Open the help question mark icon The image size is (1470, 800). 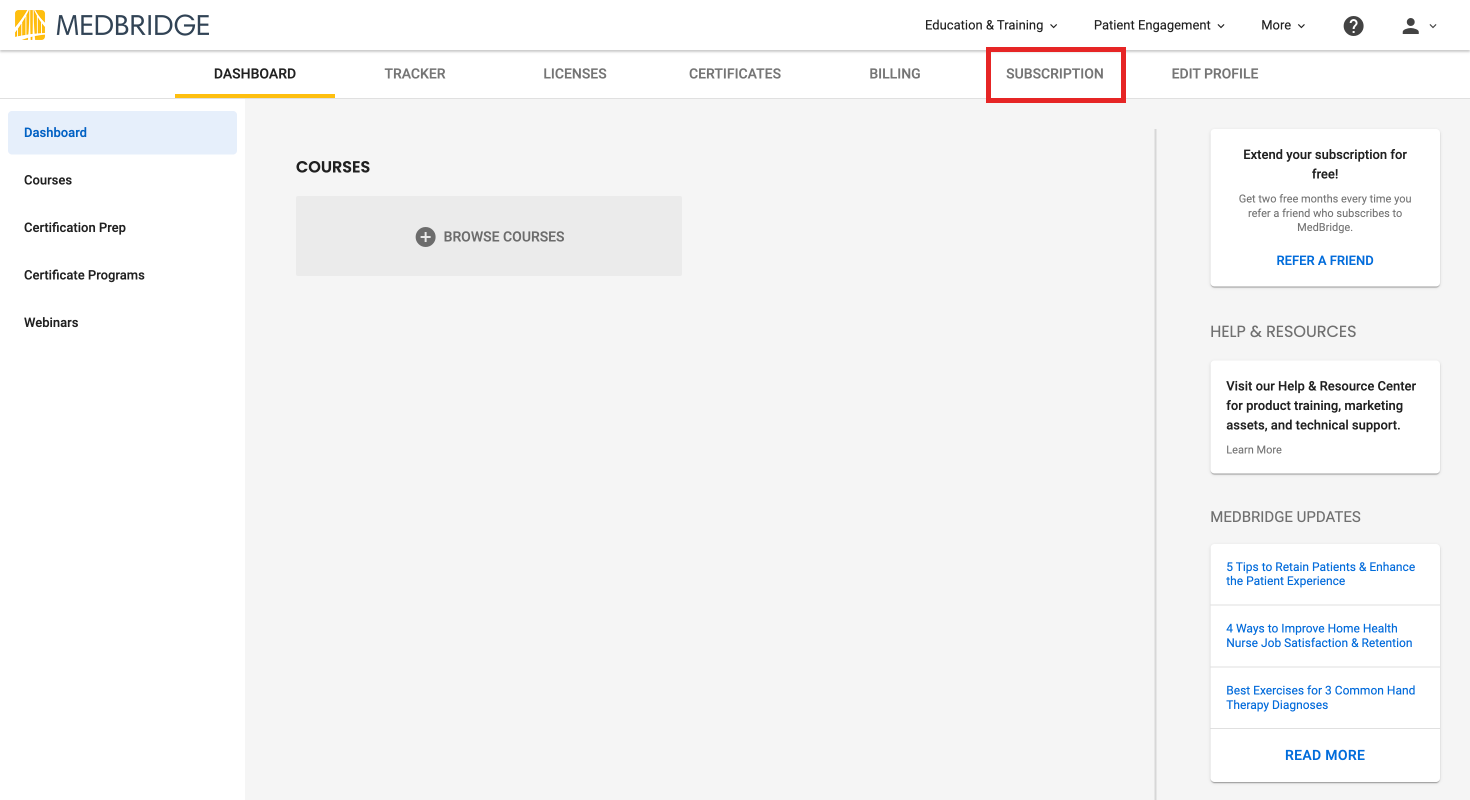click(x=1353, y=26)
